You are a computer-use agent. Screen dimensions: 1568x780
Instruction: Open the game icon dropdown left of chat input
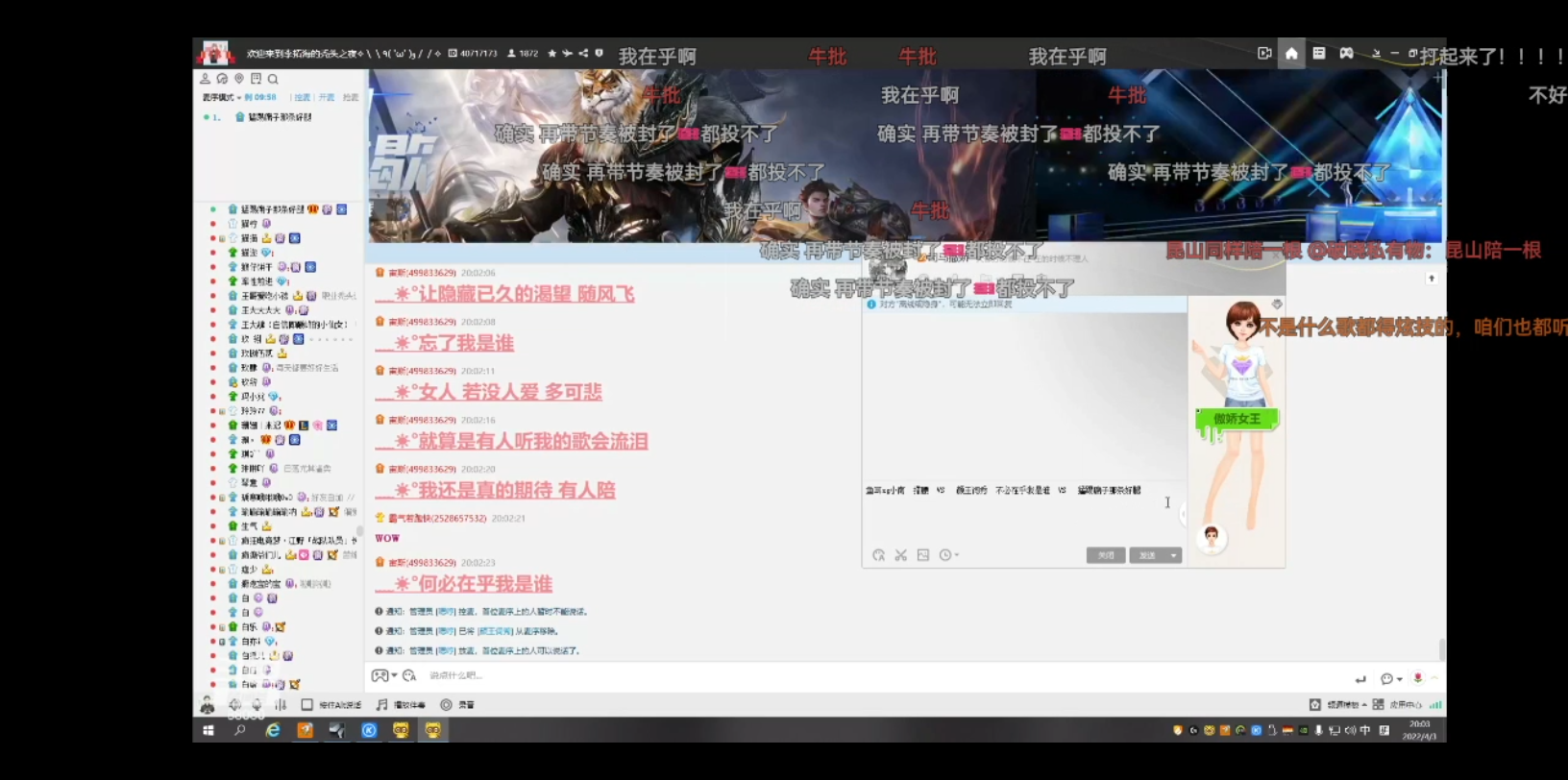384,675
